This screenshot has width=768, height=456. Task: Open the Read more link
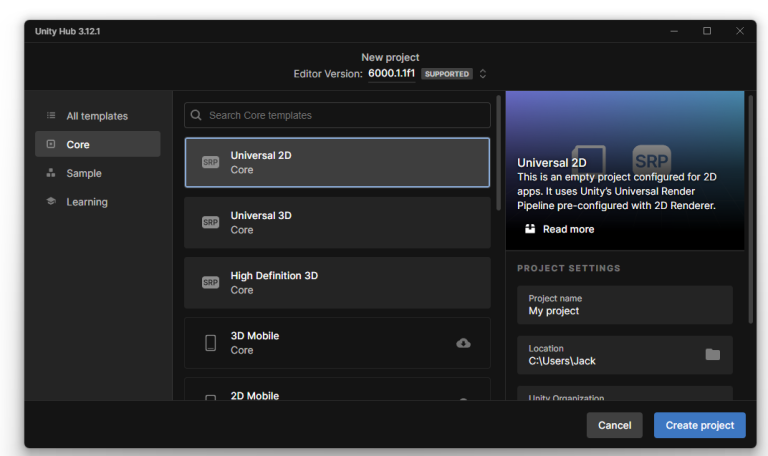[568, 229]
